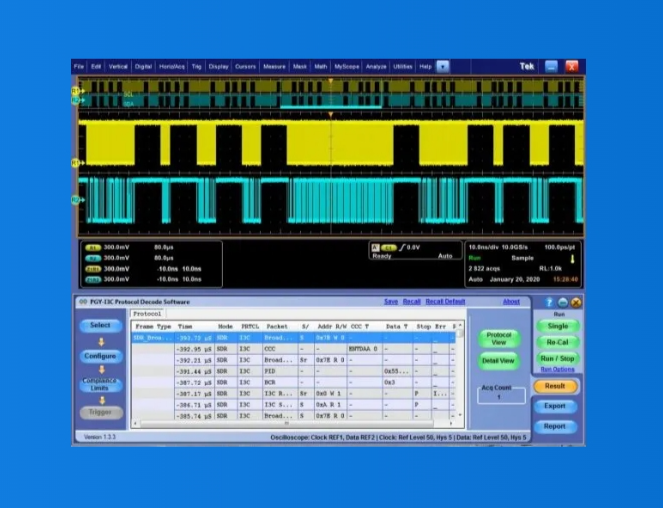
Task: Toggle acquisition with Run / Stop button
Action: coord(557,358)
